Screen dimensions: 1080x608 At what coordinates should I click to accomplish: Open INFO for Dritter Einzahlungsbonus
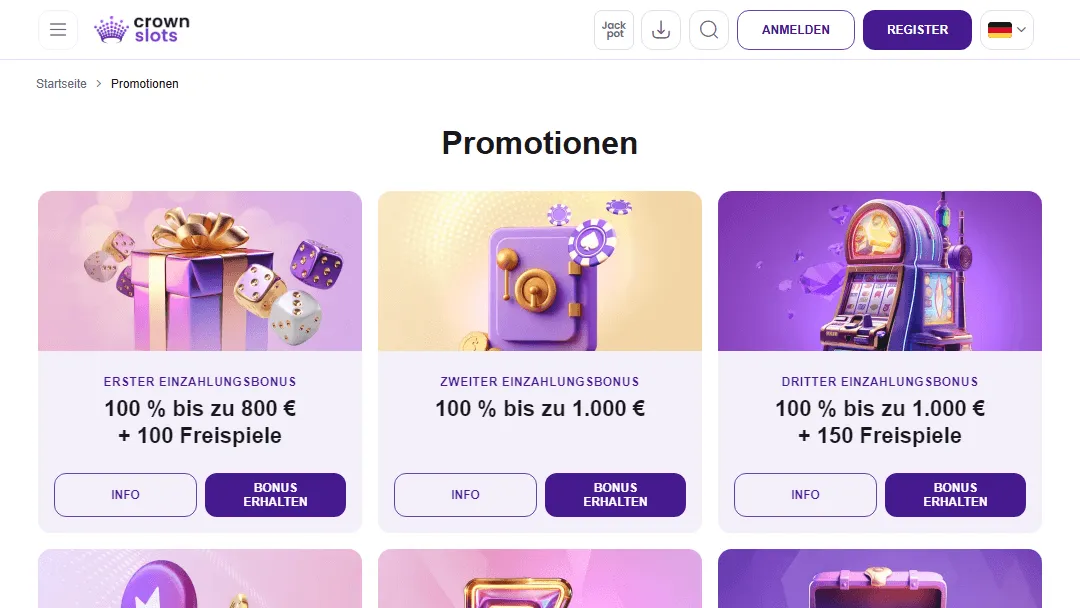point(805,494)
